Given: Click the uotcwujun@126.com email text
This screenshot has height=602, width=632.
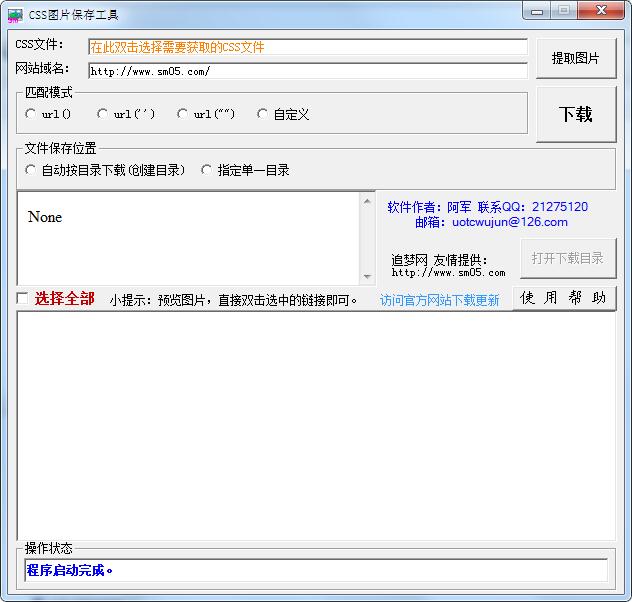Looking at the screenshot, I should pyautogui.click(x=510, y=222).
